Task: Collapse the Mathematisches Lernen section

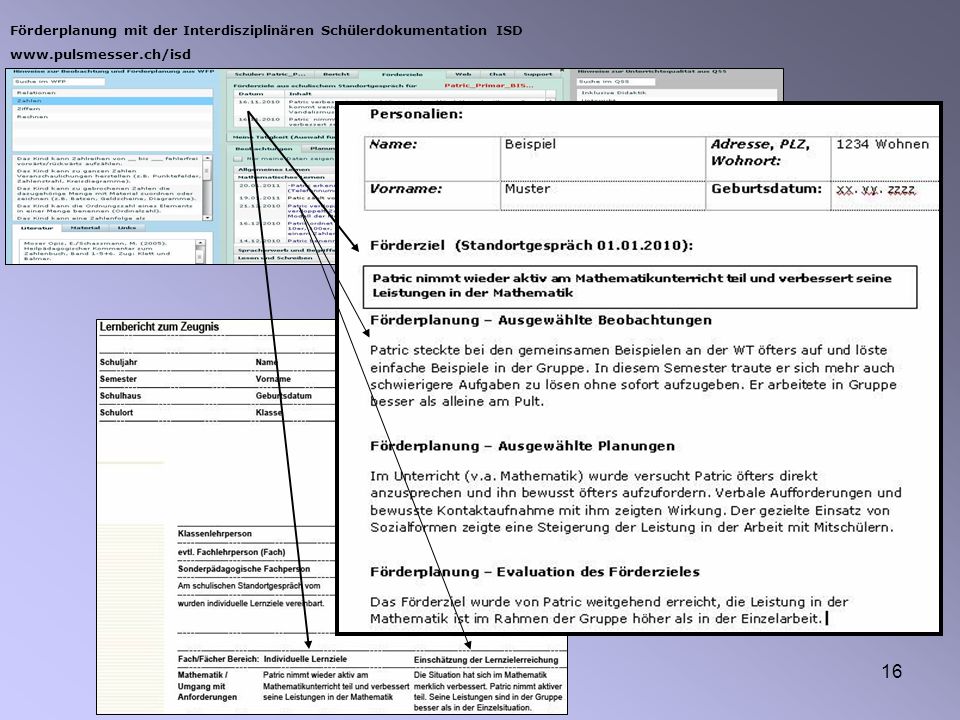Action: pyautogui.click(x=285, y=177)
